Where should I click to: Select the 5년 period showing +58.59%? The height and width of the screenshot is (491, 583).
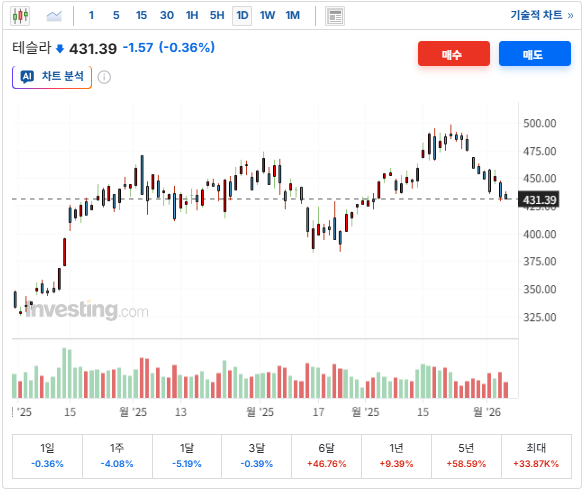(x=466, y=456)
